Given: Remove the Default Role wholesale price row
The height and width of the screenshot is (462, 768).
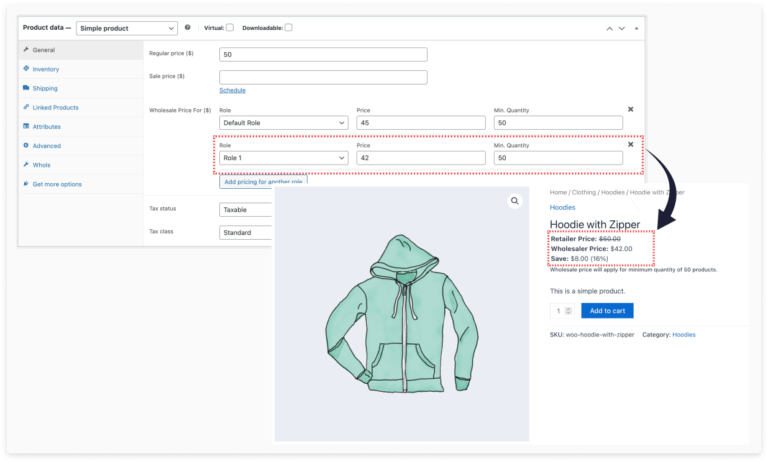Looking at the screenshot, I should click(x=630, y=109).
